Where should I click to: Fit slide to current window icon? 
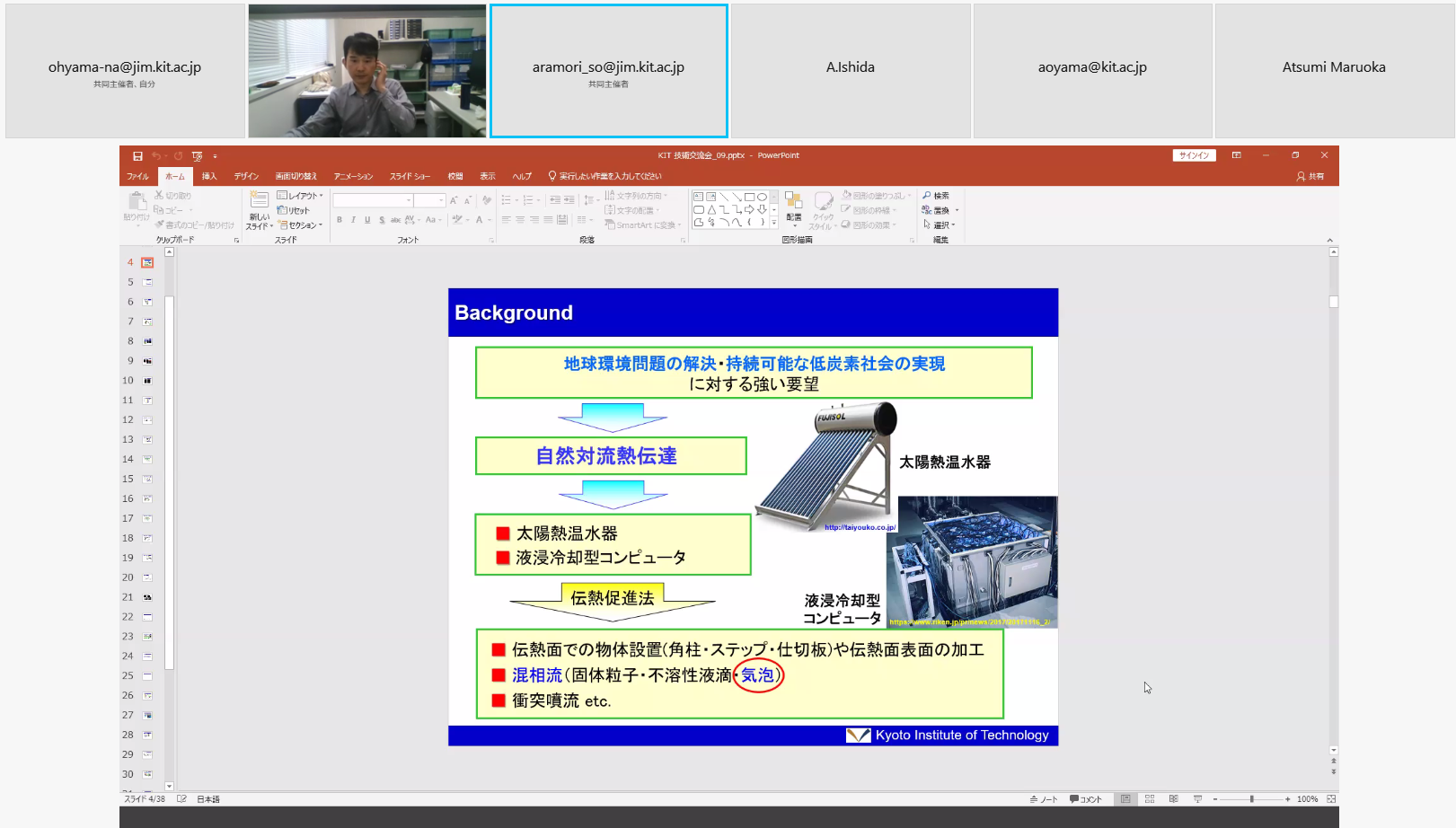pos(1331,798)
